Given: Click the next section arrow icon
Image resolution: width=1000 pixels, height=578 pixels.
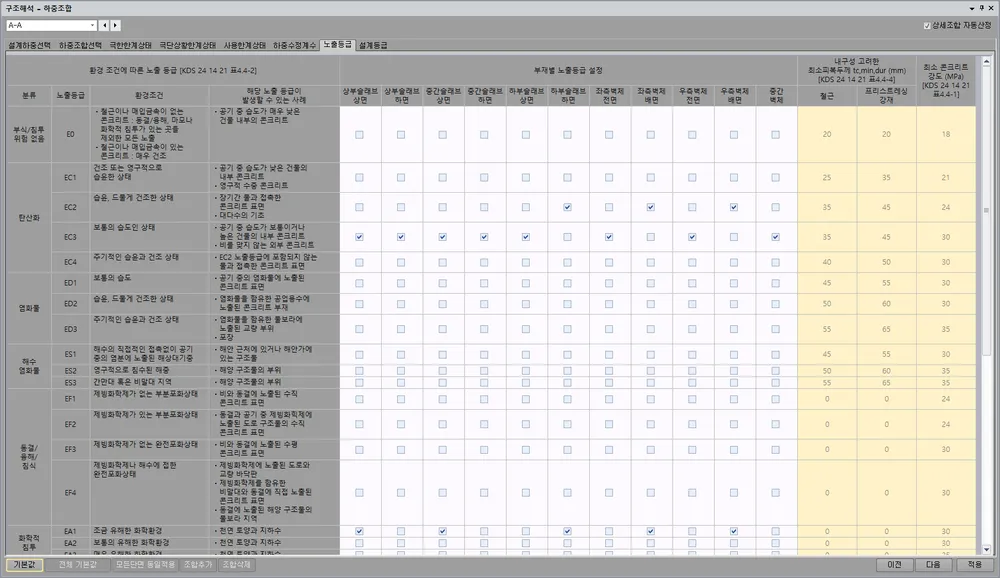Looking at the screenshot, I should (115, 26).
